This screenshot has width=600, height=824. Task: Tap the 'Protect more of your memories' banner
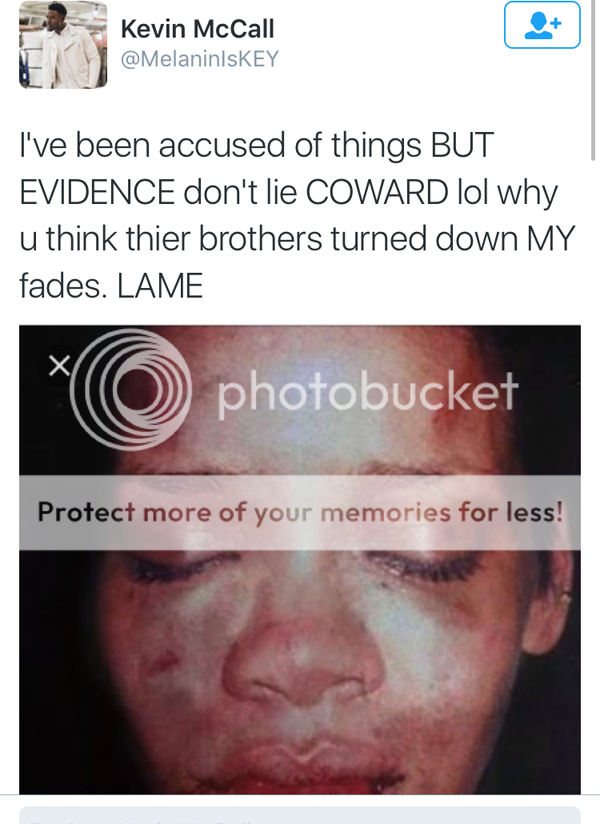coord(300,512)
